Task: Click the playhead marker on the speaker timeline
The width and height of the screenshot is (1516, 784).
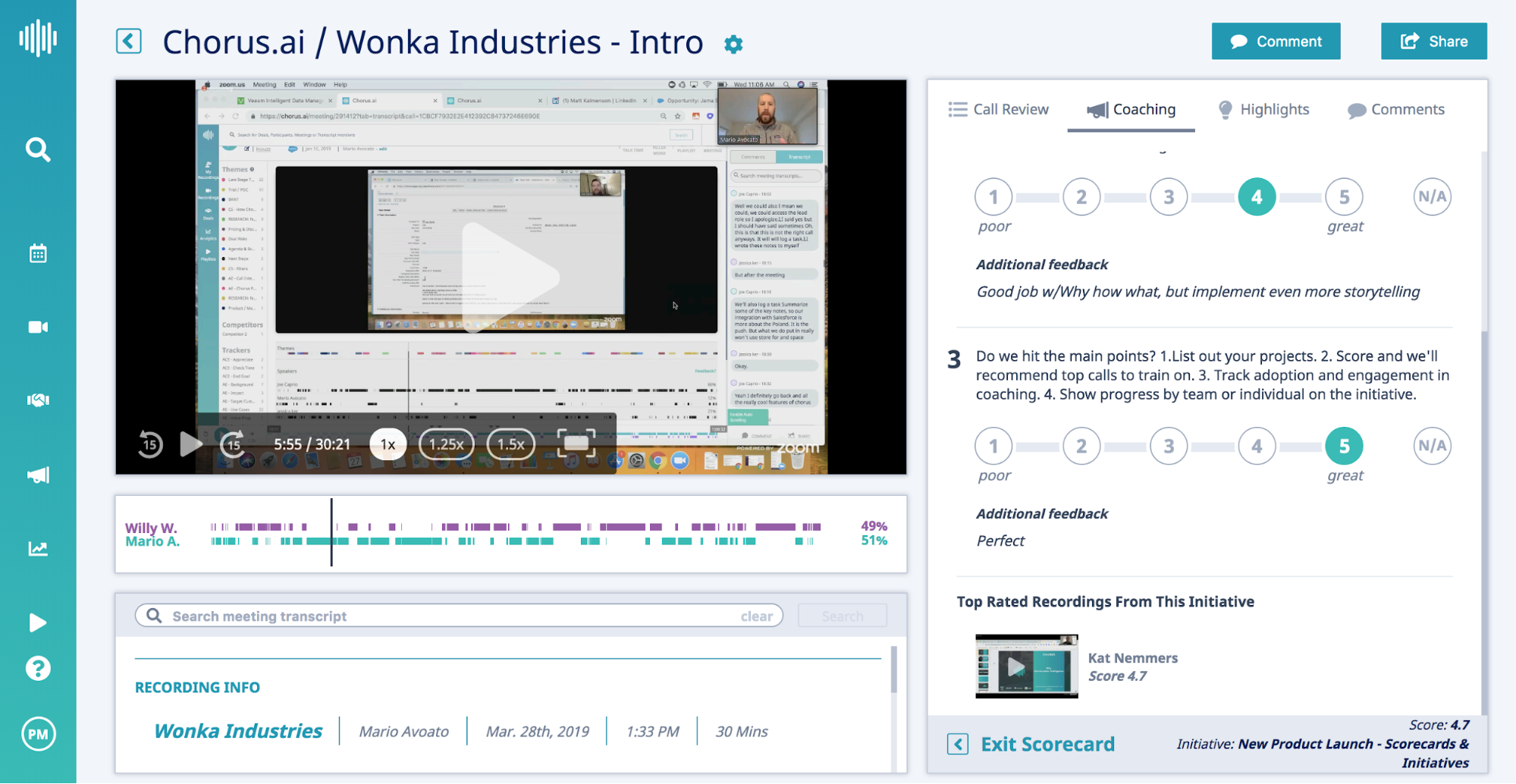Action: 331,532
